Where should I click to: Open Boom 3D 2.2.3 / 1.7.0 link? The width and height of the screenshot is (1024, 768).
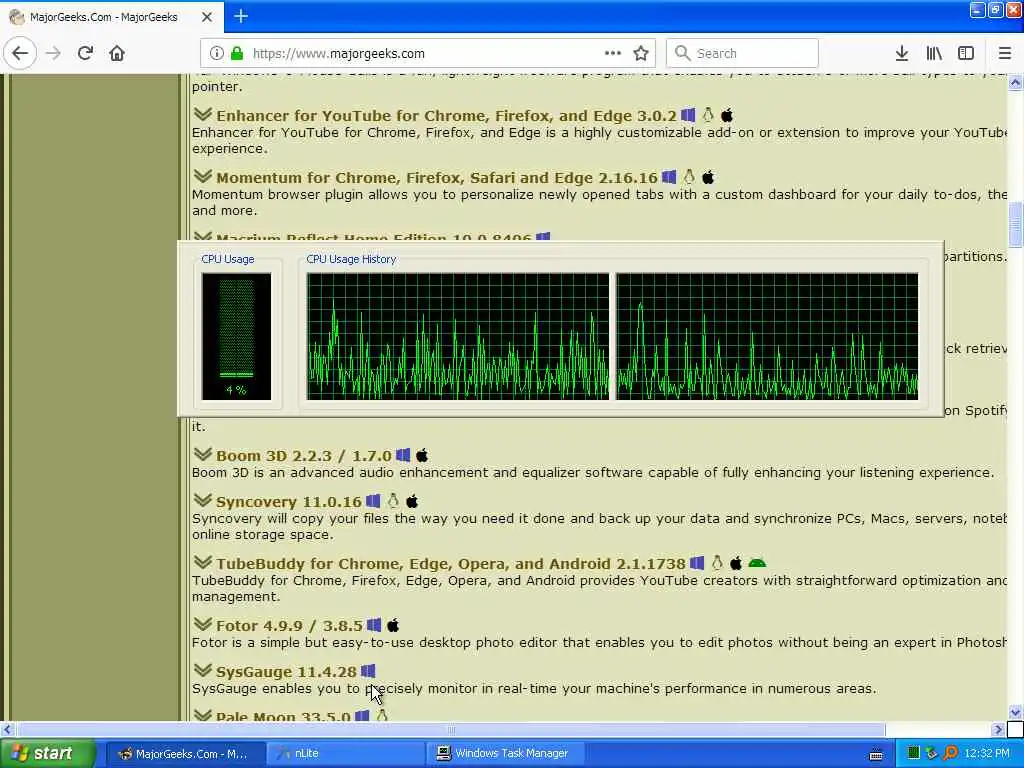pyautogui.click(x=304, y=456)
